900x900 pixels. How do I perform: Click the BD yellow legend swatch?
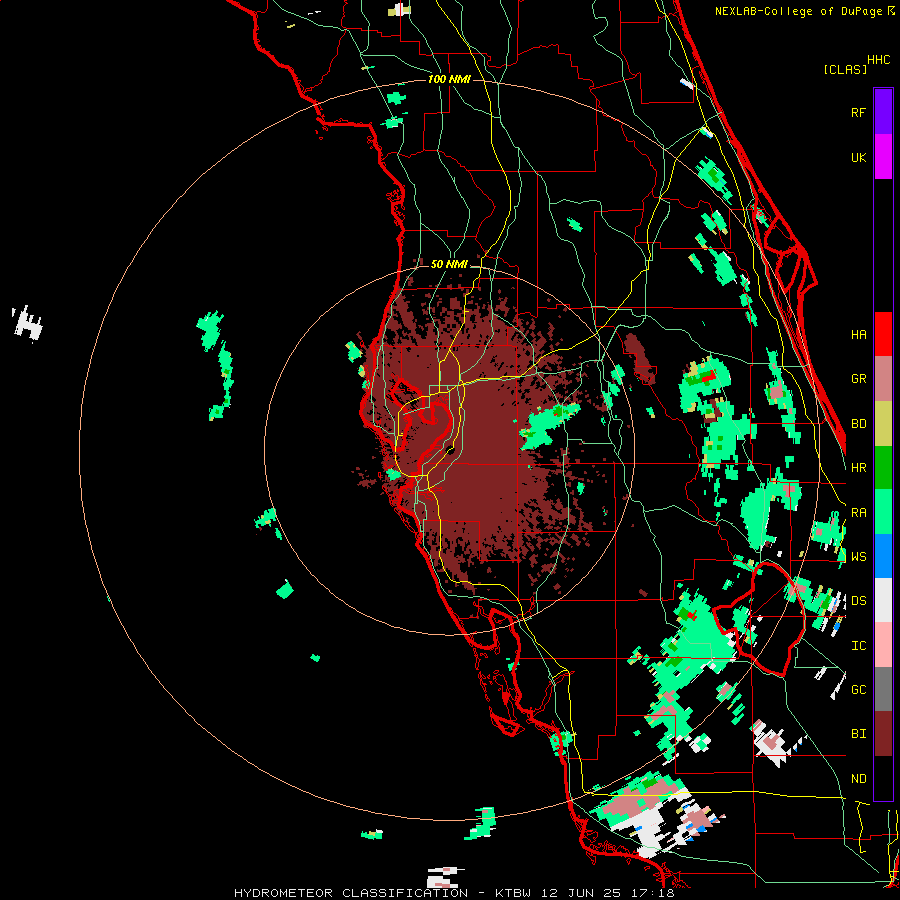(883, 424)
